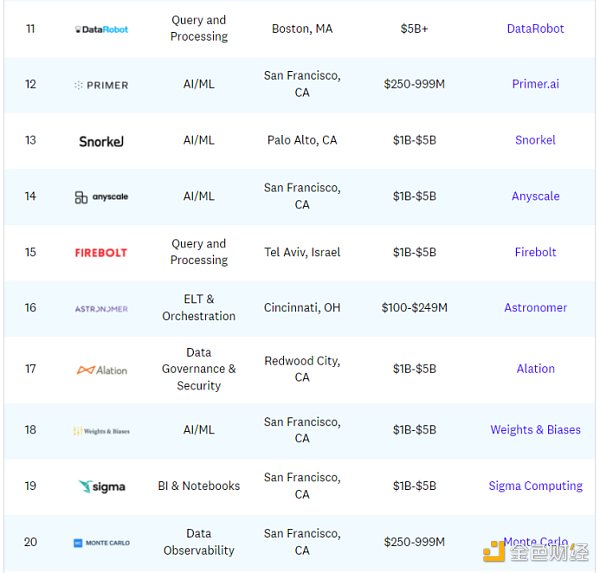Click the red Firebolt logo
The height and width of the screenshot is (573, 600).
[101, 253]
